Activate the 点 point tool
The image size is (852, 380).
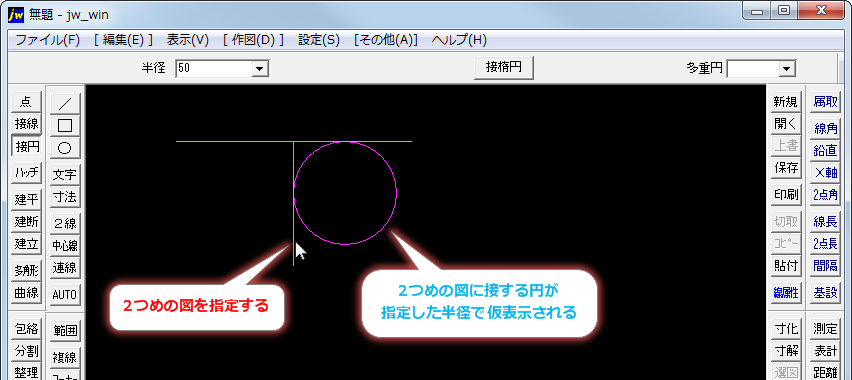tap(26, 101)
